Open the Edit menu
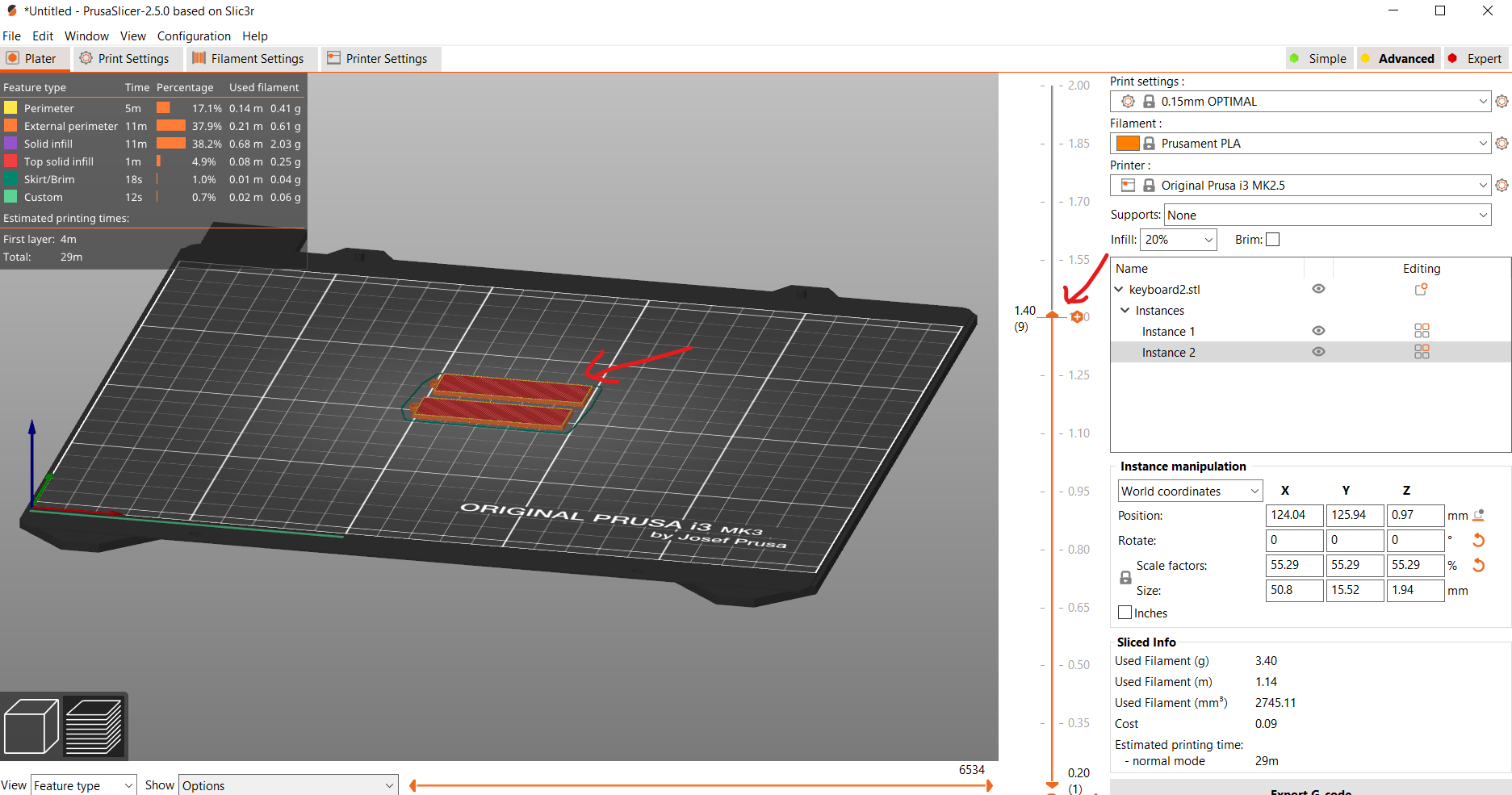 pos(43,36)
